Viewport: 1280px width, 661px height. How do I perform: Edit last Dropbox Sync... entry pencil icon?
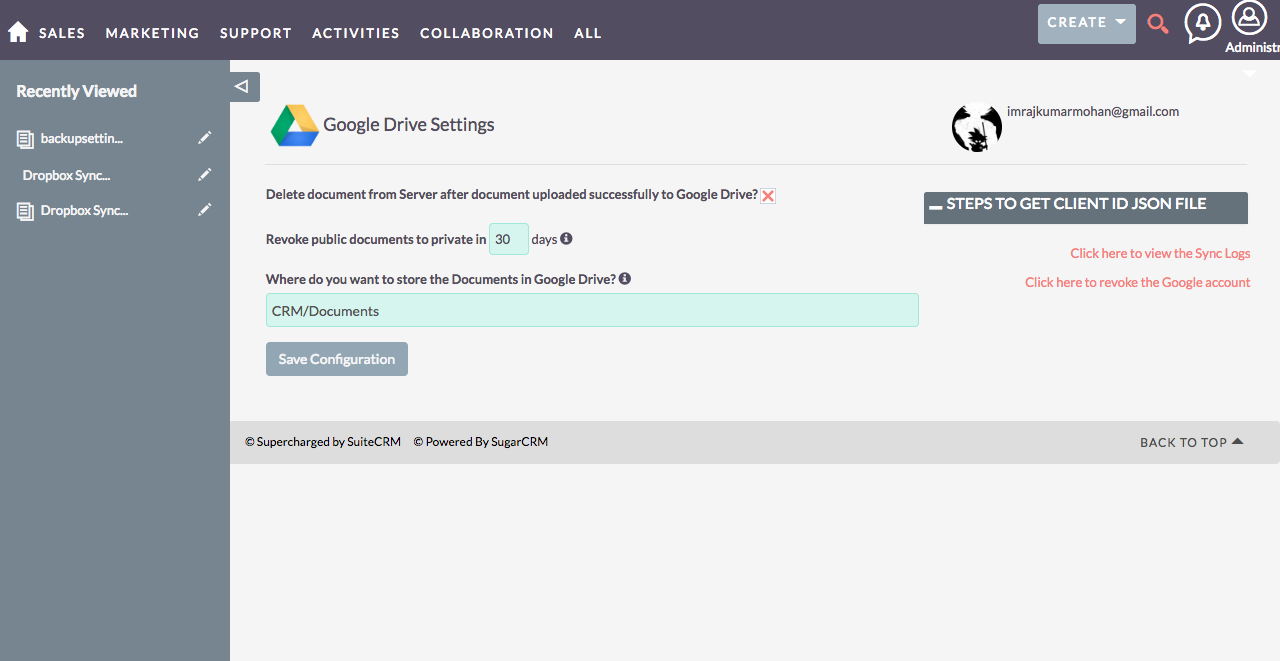tap(205, 210)
